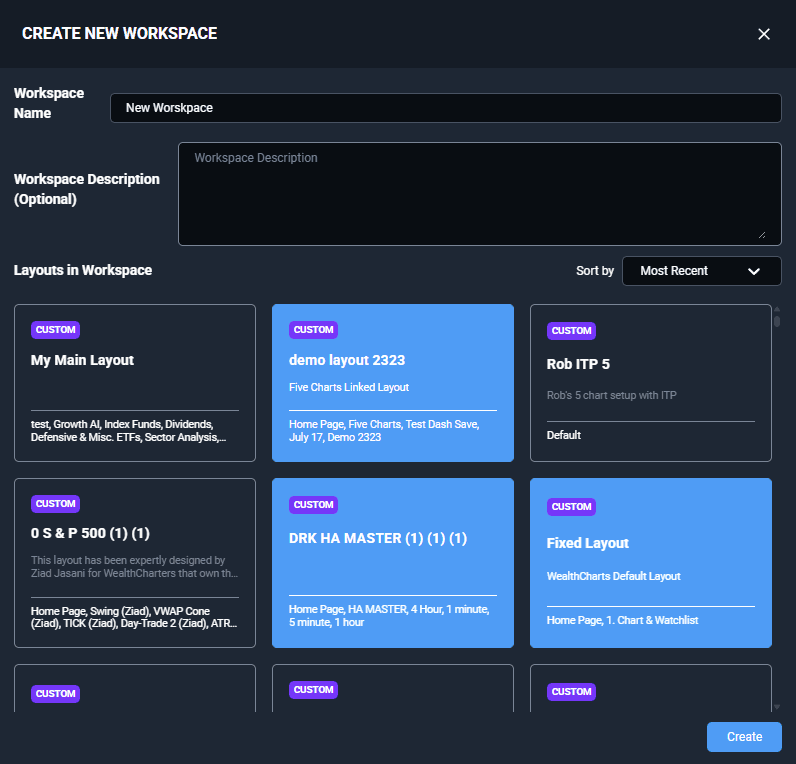
Task: Click the CUSTOM badge on DRK HA MASTER
Action: point(313,505)
